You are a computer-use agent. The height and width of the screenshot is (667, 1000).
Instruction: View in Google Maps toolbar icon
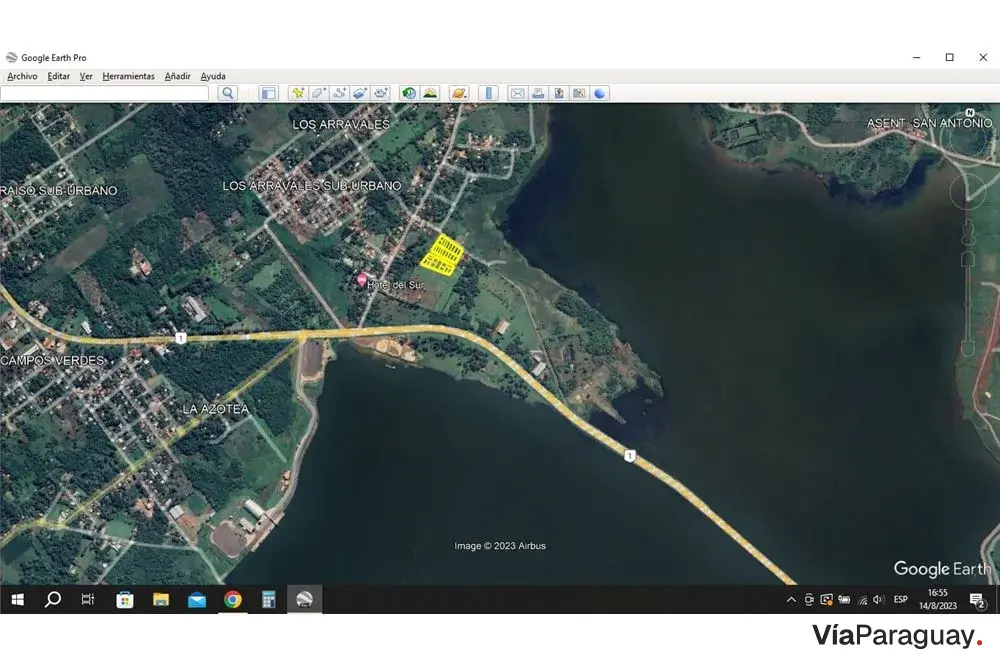pos(579,93)
